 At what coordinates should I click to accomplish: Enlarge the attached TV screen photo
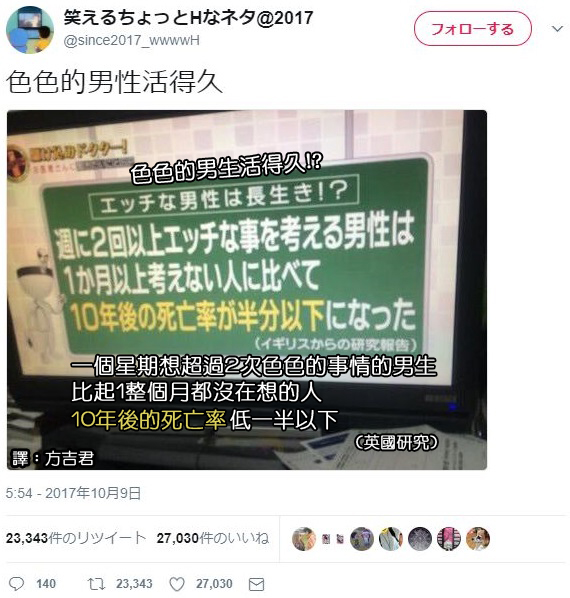[x=247, y=290]
